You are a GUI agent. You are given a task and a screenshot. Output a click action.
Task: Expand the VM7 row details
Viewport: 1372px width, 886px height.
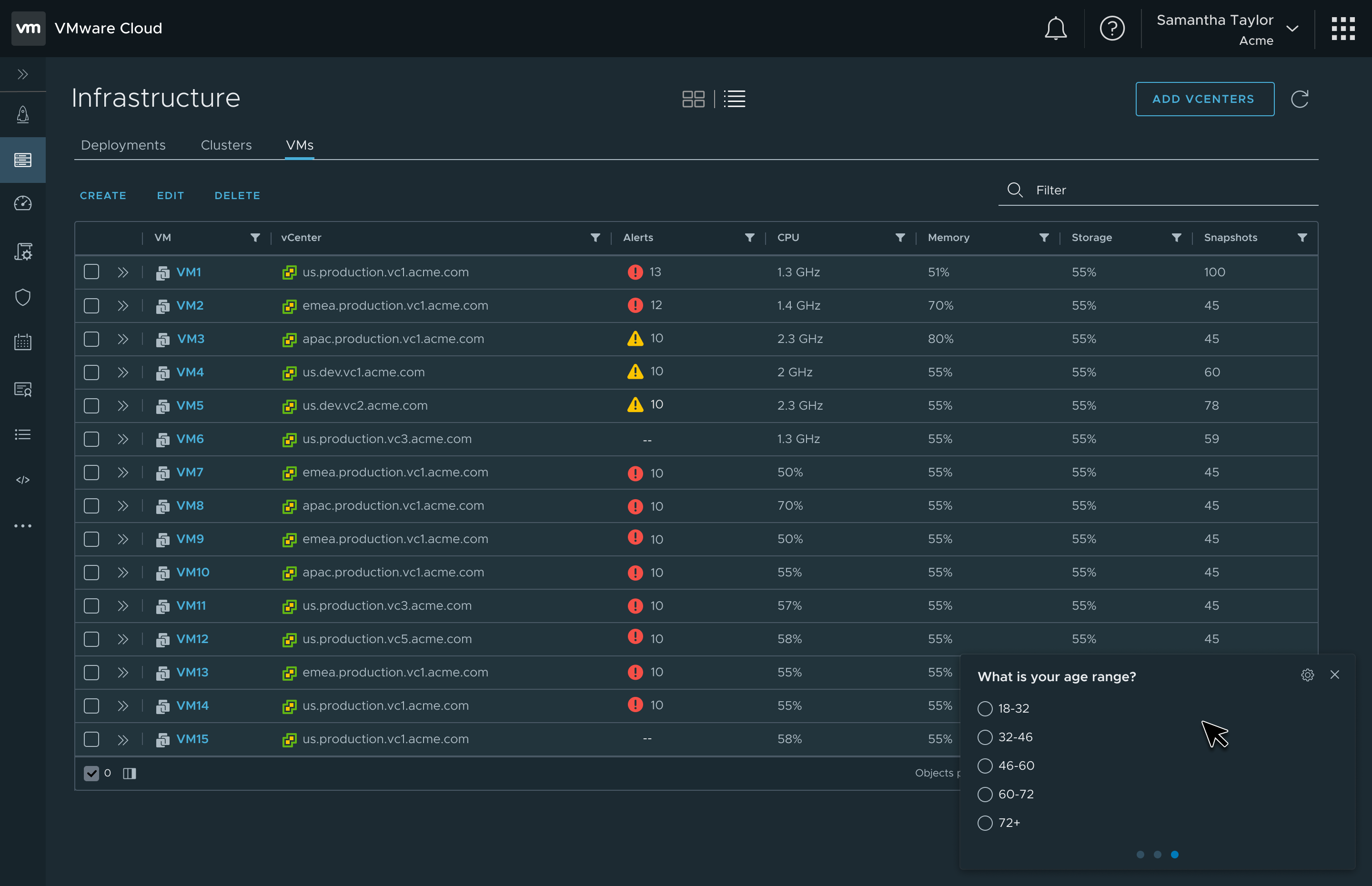tap(122, 473)
